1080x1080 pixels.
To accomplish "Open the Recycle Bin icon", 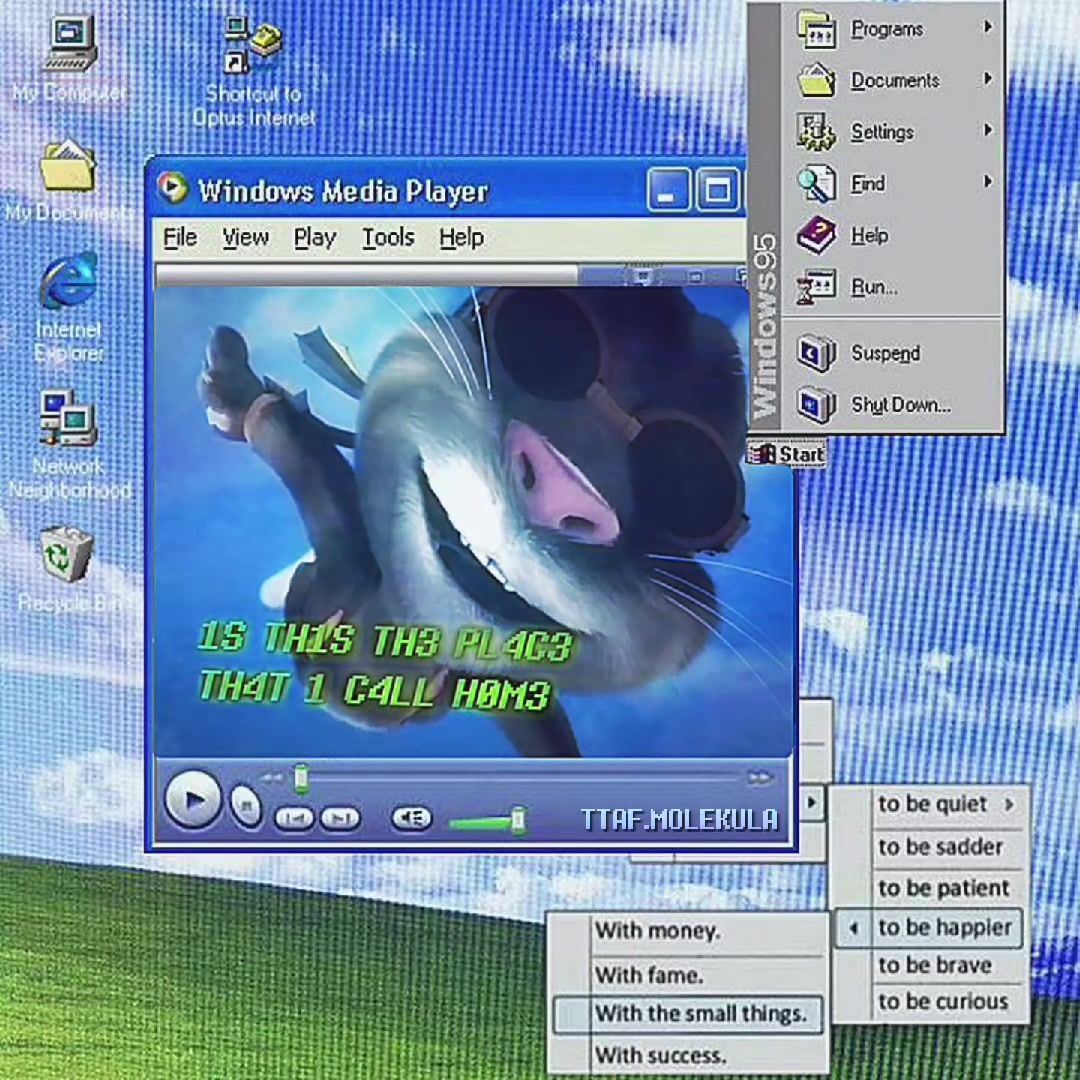I will click(x=66, y=554).
